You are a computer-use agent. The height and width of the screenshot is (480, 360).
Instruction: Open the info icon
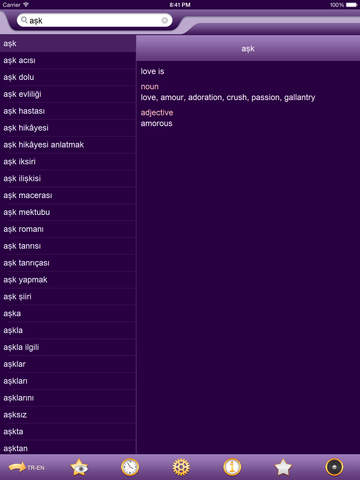232,467
